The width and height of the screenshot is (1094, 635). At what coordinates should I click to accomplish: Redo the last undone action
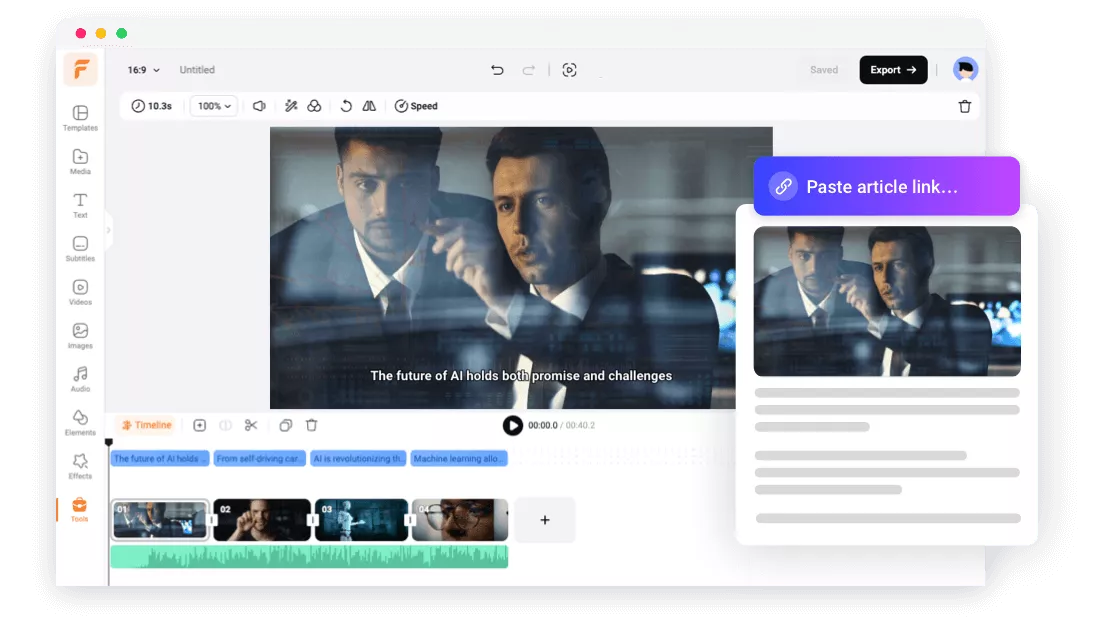pos(529,70)
